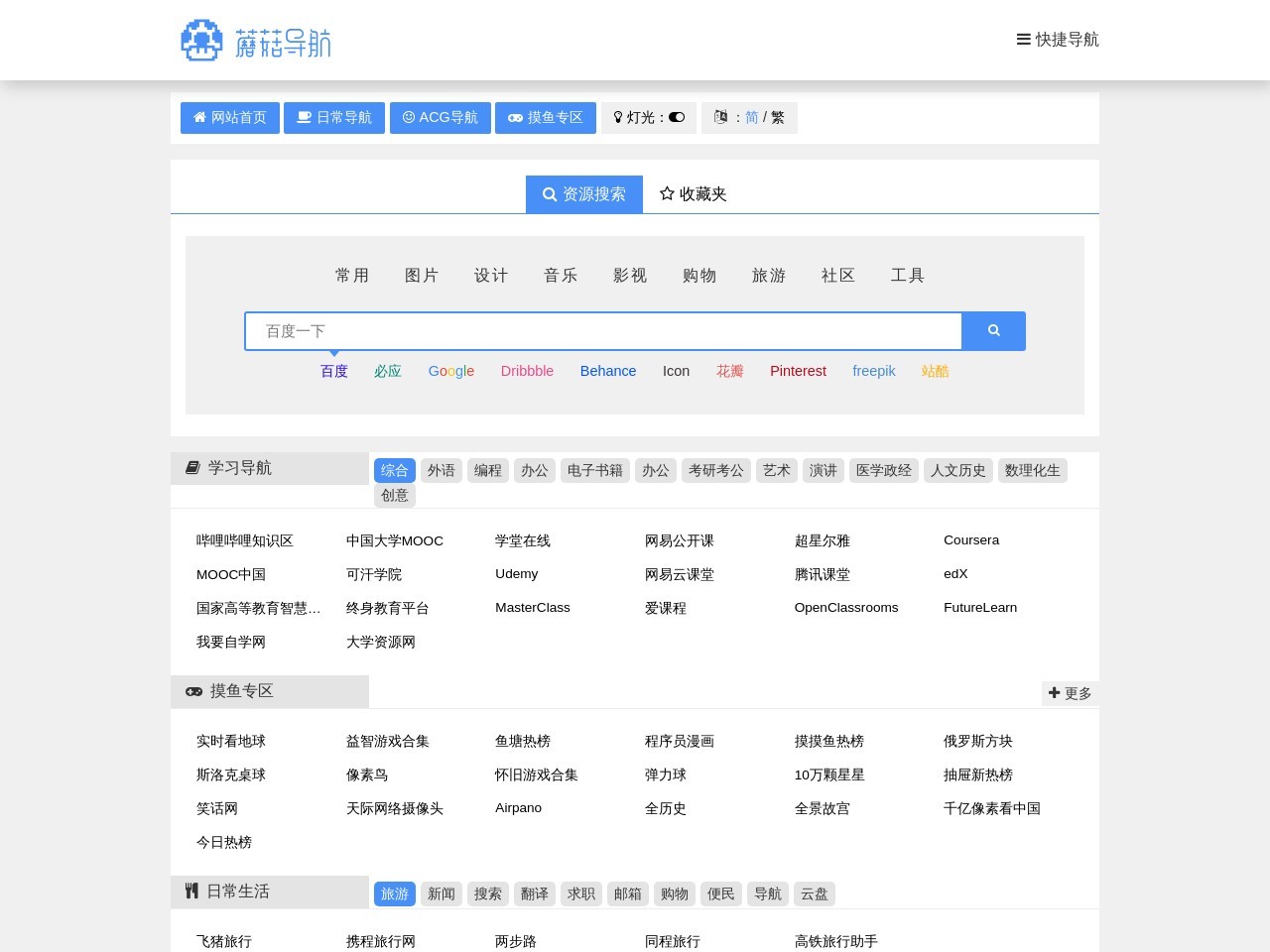Click the gamepad icon beside 摸鱼专区 heading
The height and width of the screenshot is (952, 1270).
[193, 691]
